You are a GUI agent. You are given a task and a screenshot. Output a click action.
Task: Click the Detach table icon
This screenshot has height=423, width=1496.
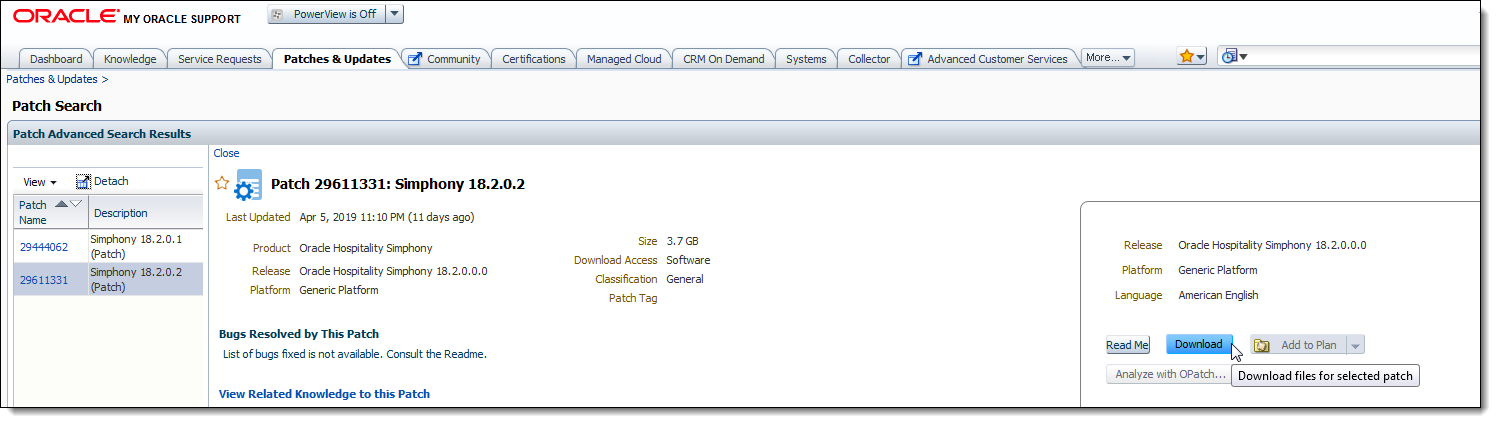tap(83, 182)
